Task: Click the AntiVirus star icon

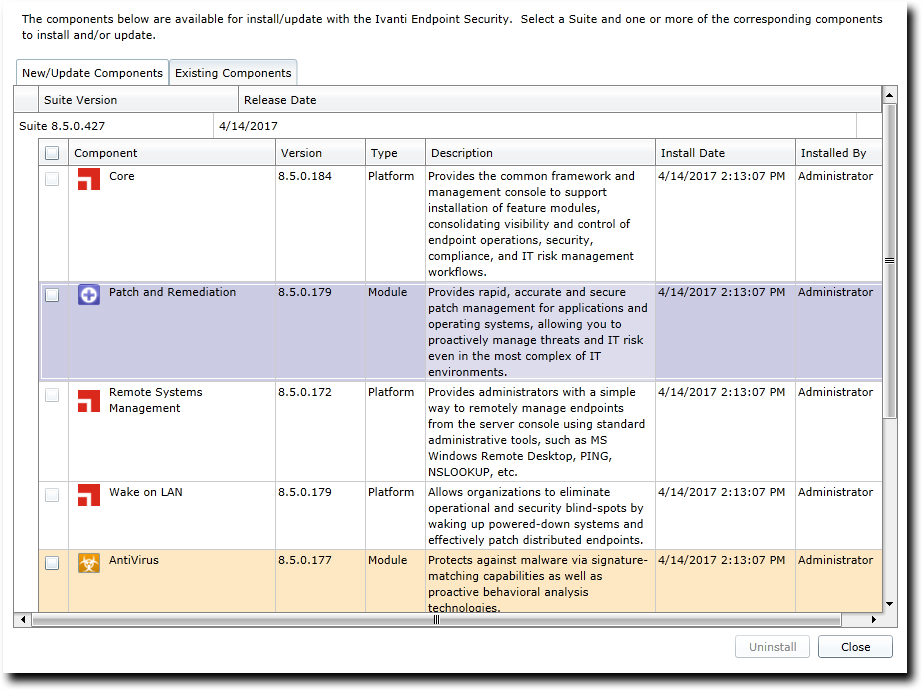Action: click(x=88, y=563)
